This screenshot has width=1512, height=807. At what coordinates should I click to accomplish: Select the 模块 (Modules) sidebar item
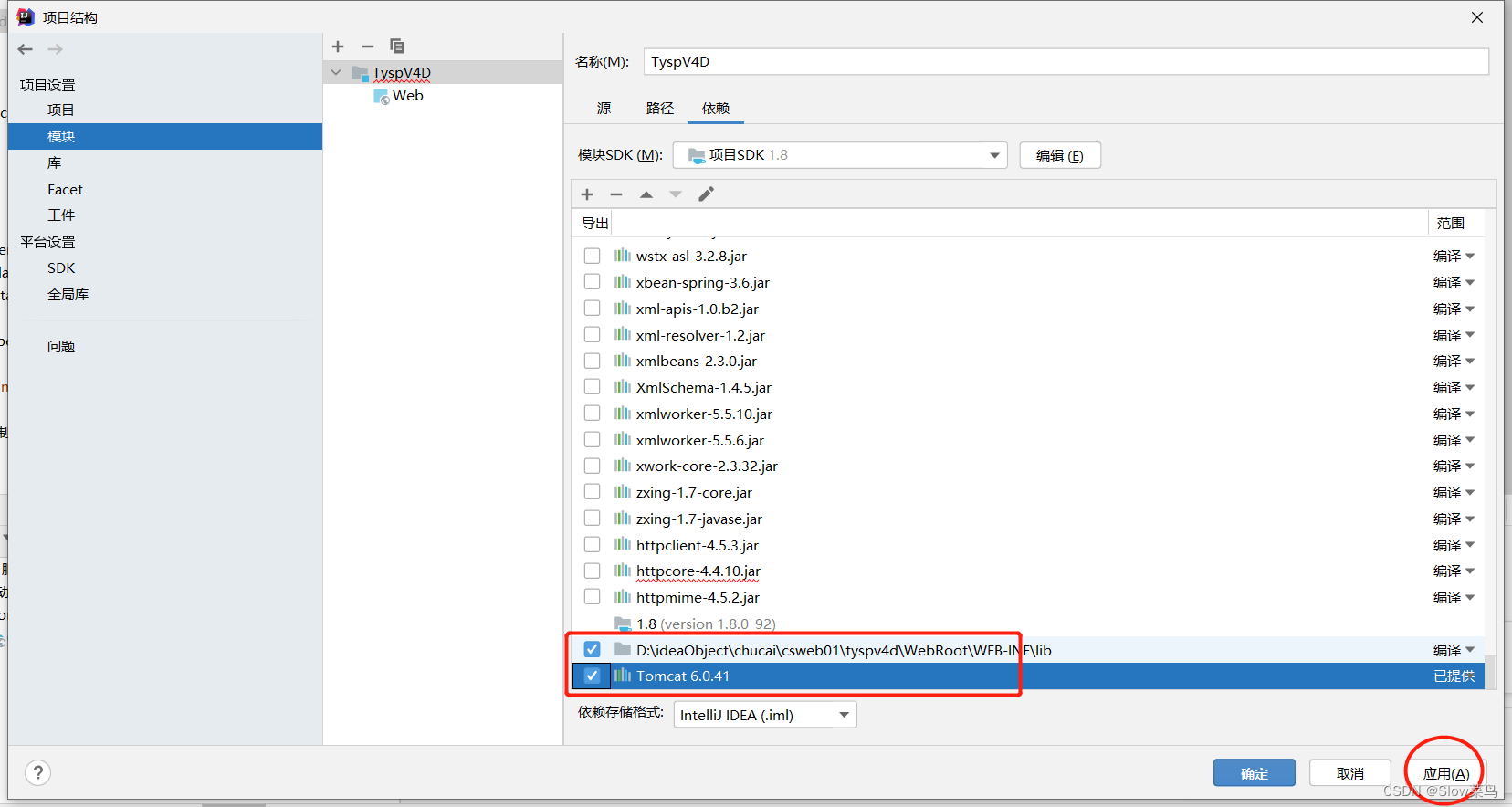165,136
